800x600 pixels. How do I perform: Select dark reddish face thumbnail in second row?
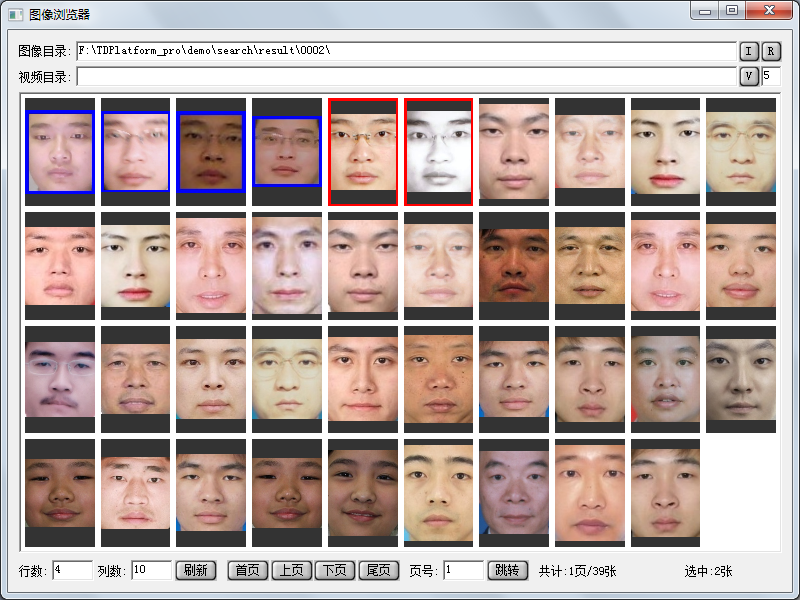514,266
